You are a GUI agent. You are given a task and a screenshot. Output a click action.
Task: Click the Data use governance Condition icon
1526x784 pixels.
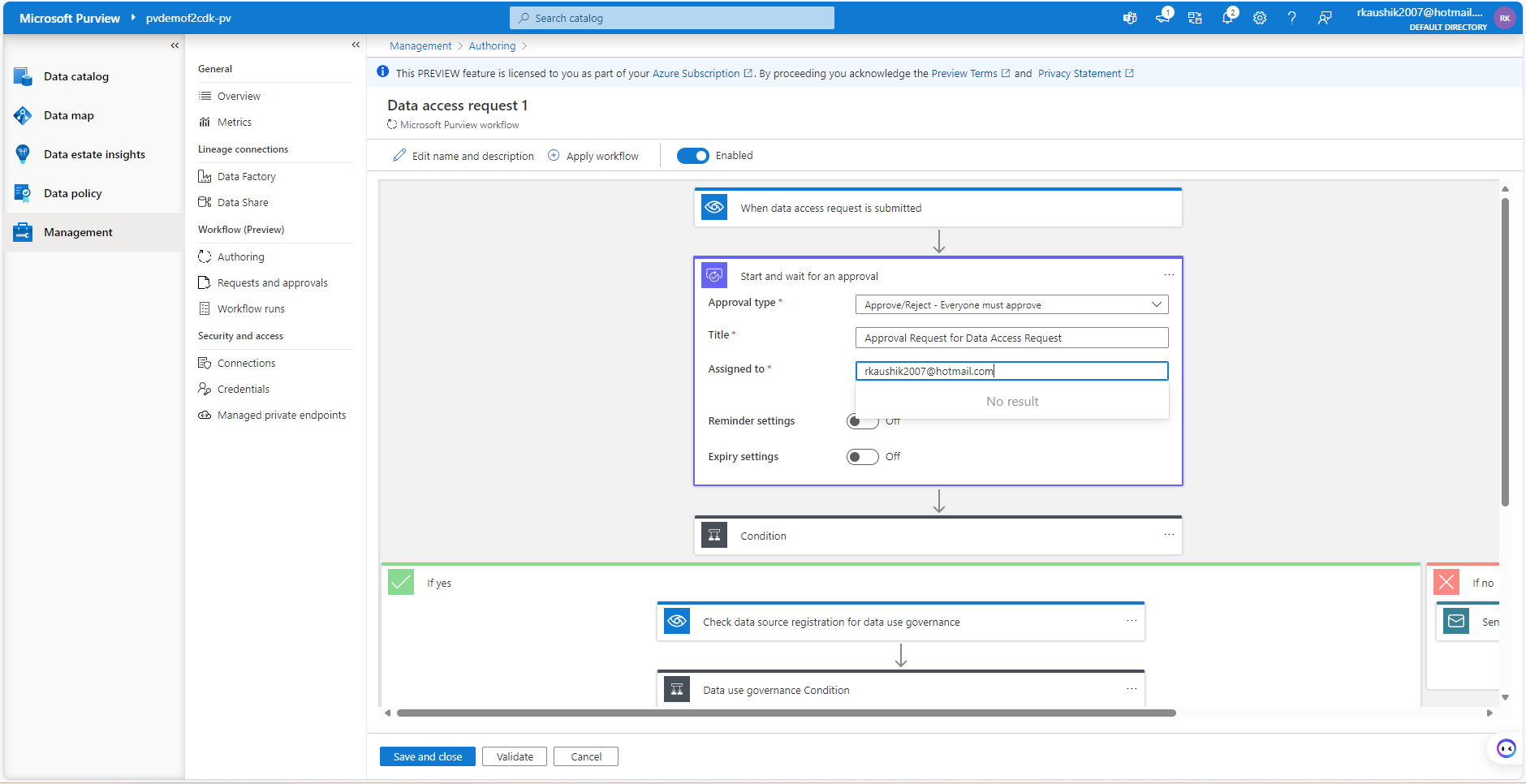[677, 690]
